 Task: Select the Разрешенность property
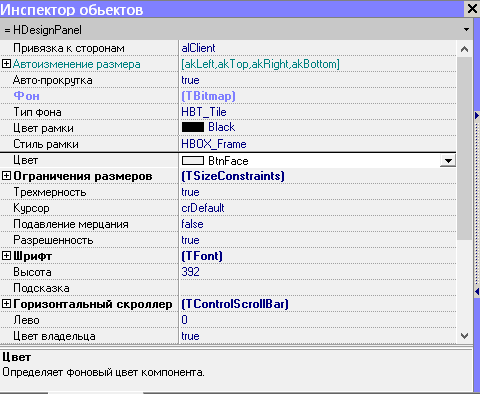[x=53, y=240]
